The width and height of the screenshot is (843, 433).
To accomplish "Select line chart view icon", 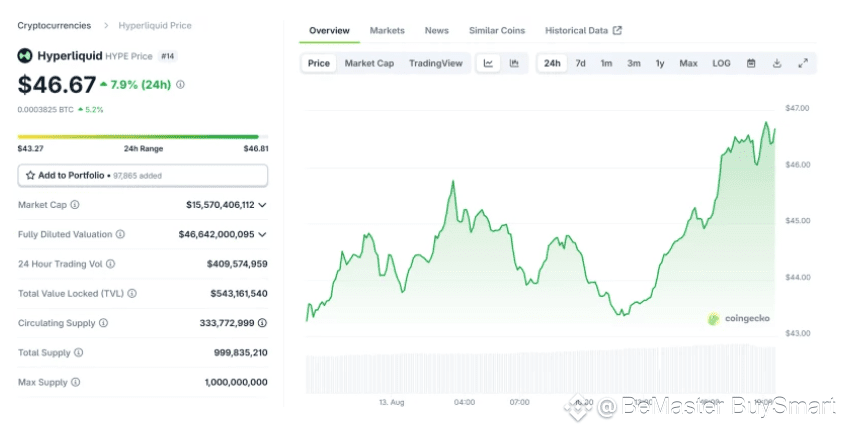I will pyautogui.click(x=488, y=63).
